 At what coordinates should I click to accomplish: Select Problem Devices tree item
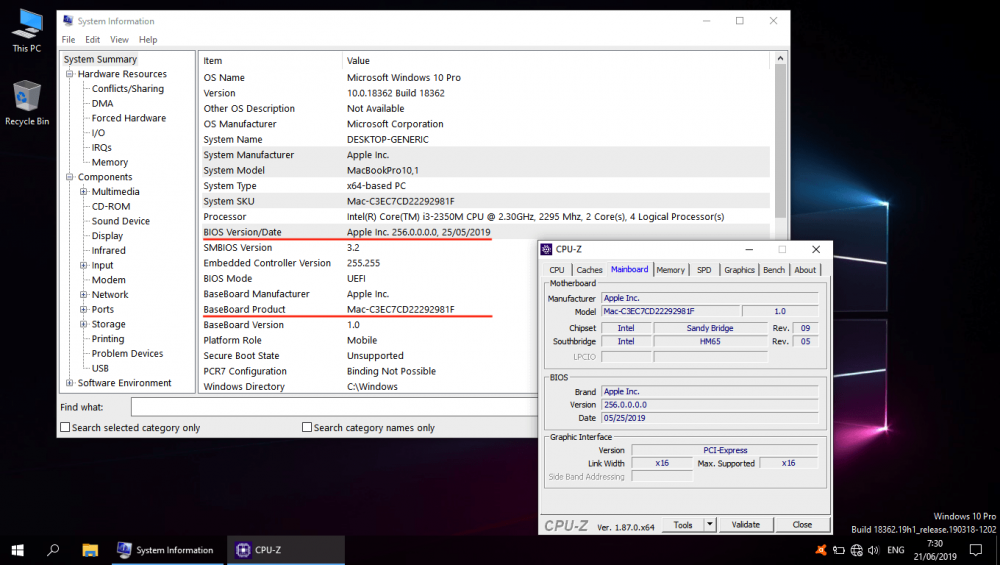pyautogui.click(x=127, y=353)
